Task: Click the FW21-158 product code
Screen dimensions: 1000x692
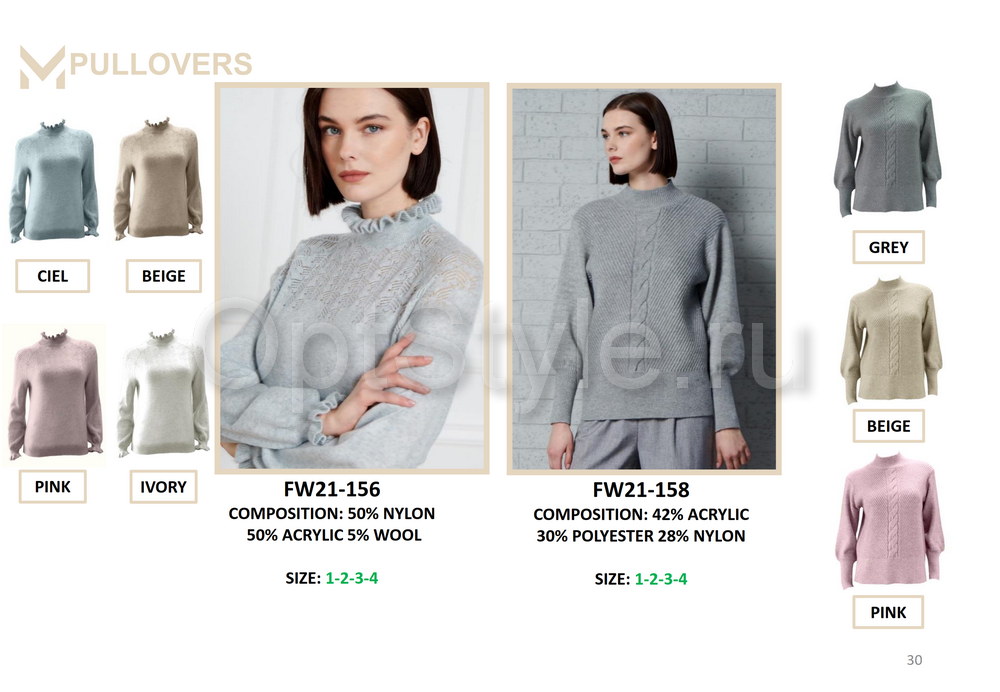Action: 641,490
